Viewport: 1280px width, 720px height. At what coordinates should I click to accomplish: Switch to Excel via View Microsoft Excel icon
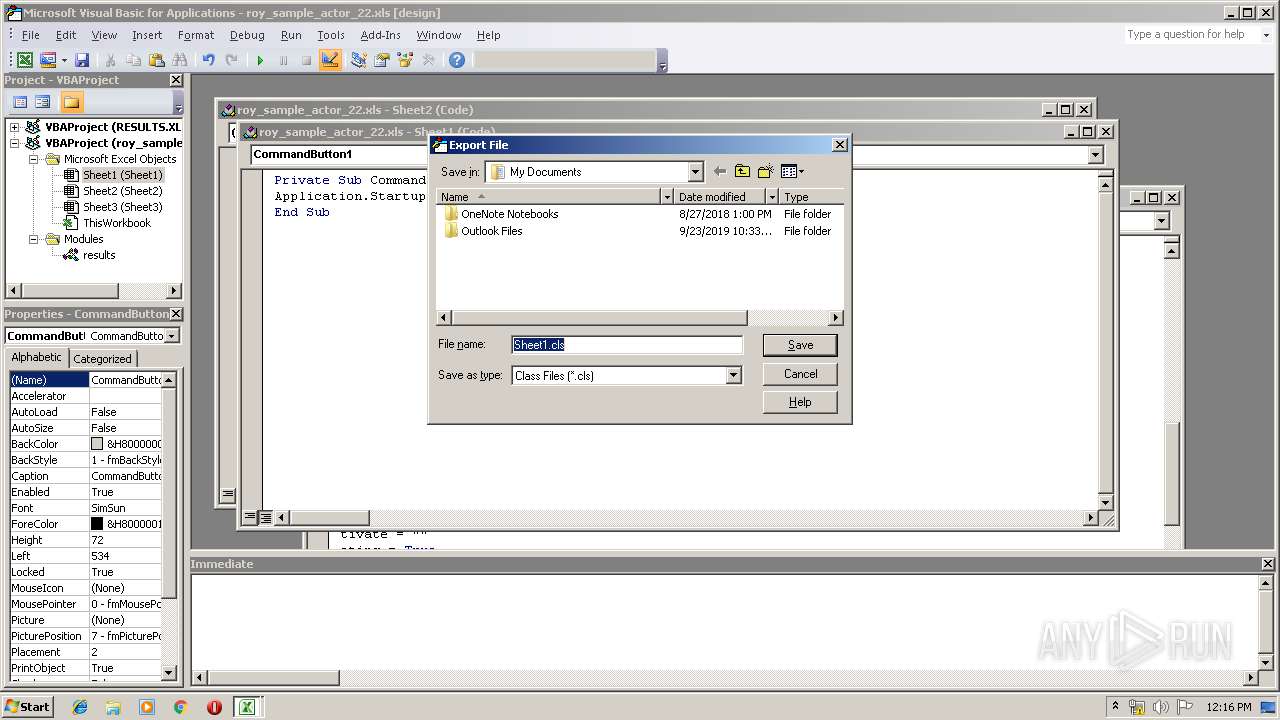(25, 60)
